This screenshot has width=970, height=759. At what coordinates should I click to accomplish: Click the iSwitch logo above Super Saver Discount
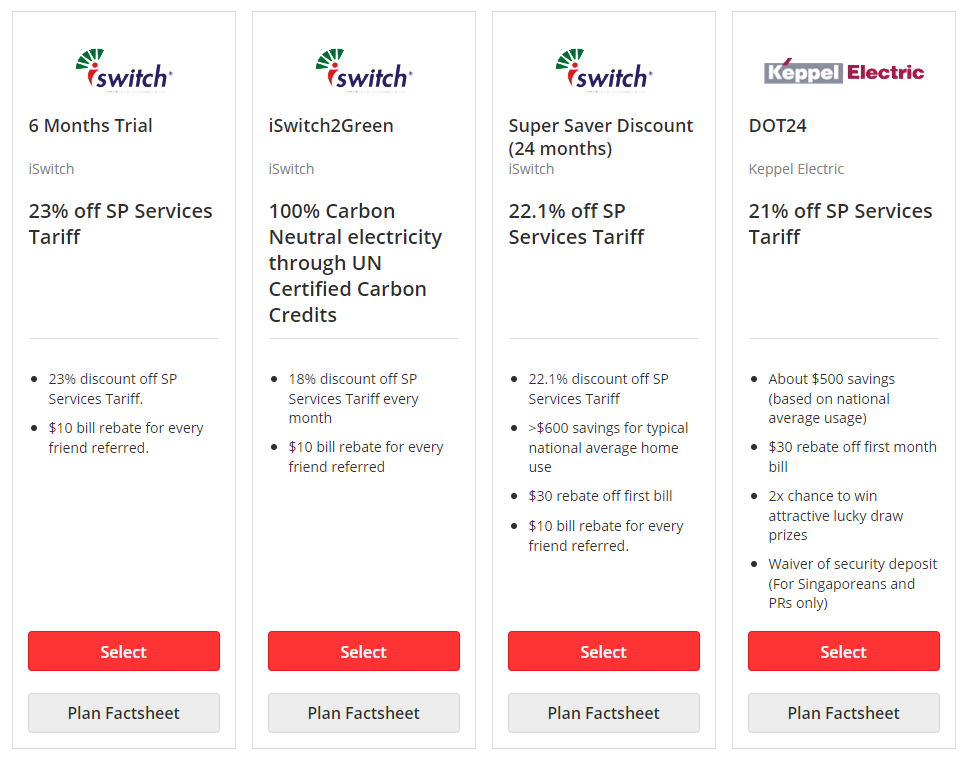tap(604, 70)
